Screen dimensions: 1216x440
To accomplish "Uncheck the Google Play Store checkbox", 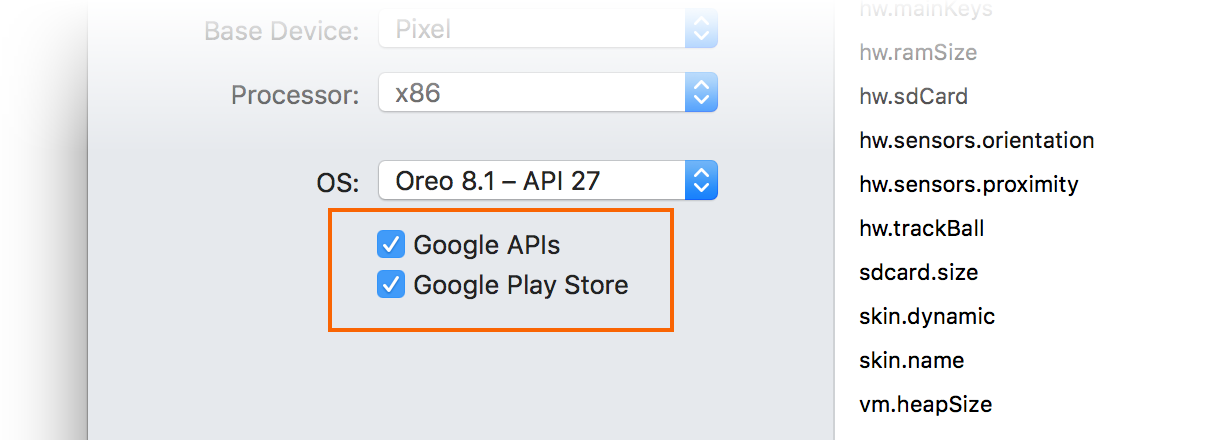I will (390, 285).
